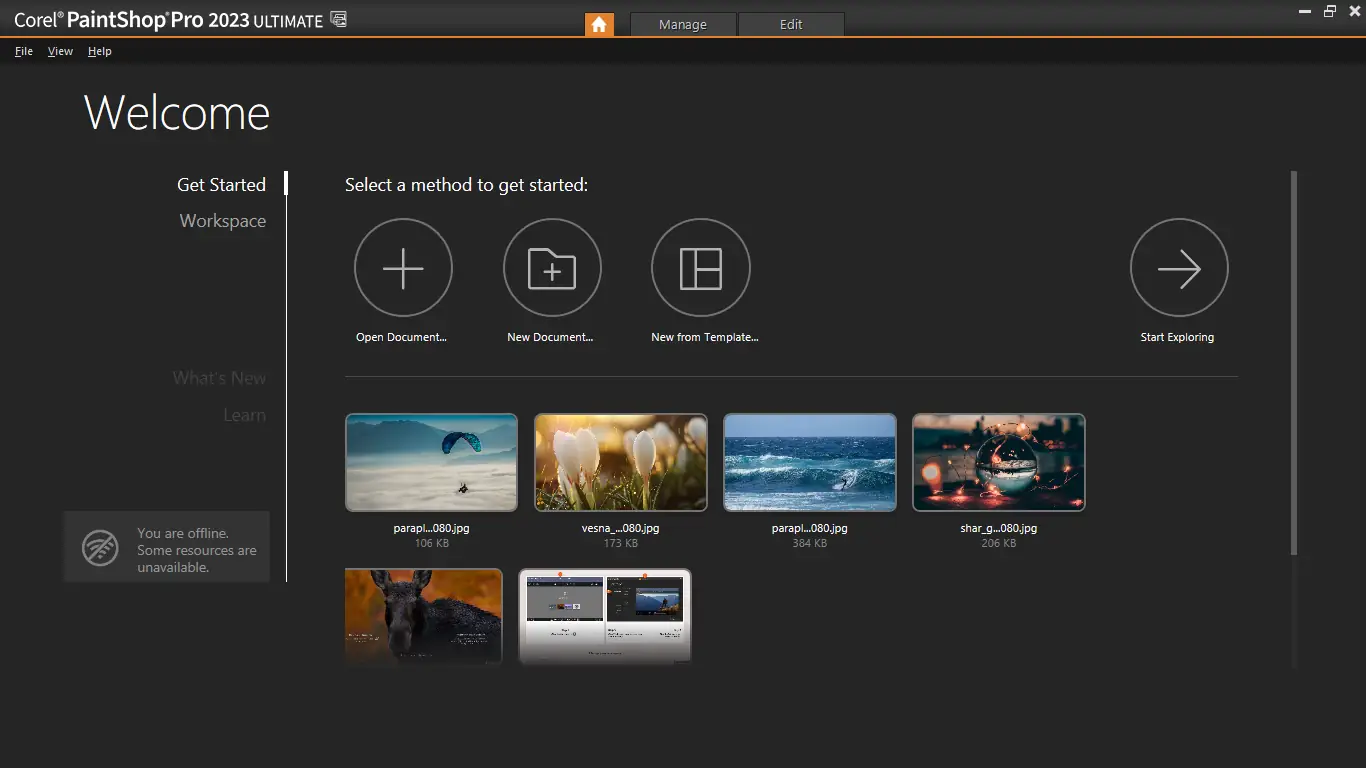Open the Help menu
The width and height of the screenshot is (1366, 768).
click(100, 51)
